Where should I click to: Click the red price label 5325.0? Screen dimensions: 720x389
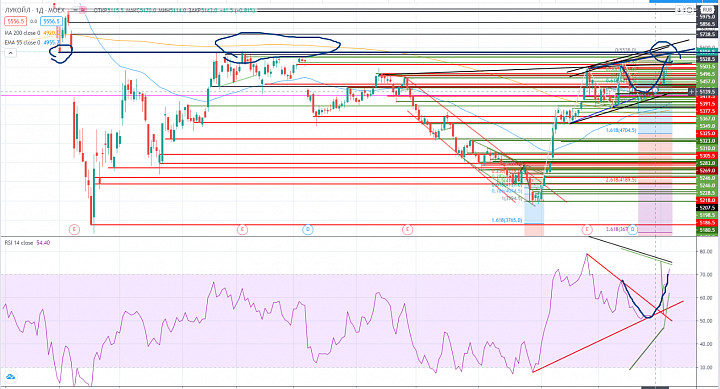707,133
